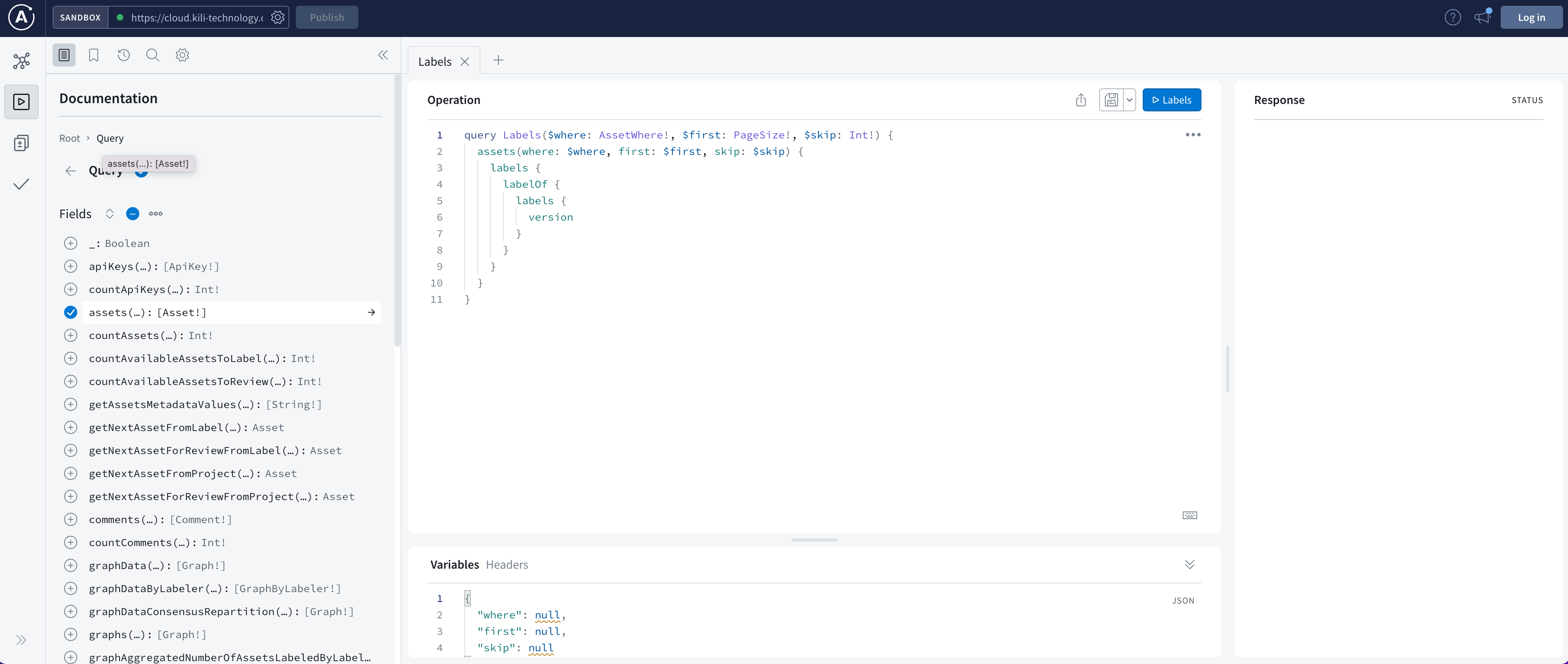Click Root breadcrumb link

pos(69,138)
